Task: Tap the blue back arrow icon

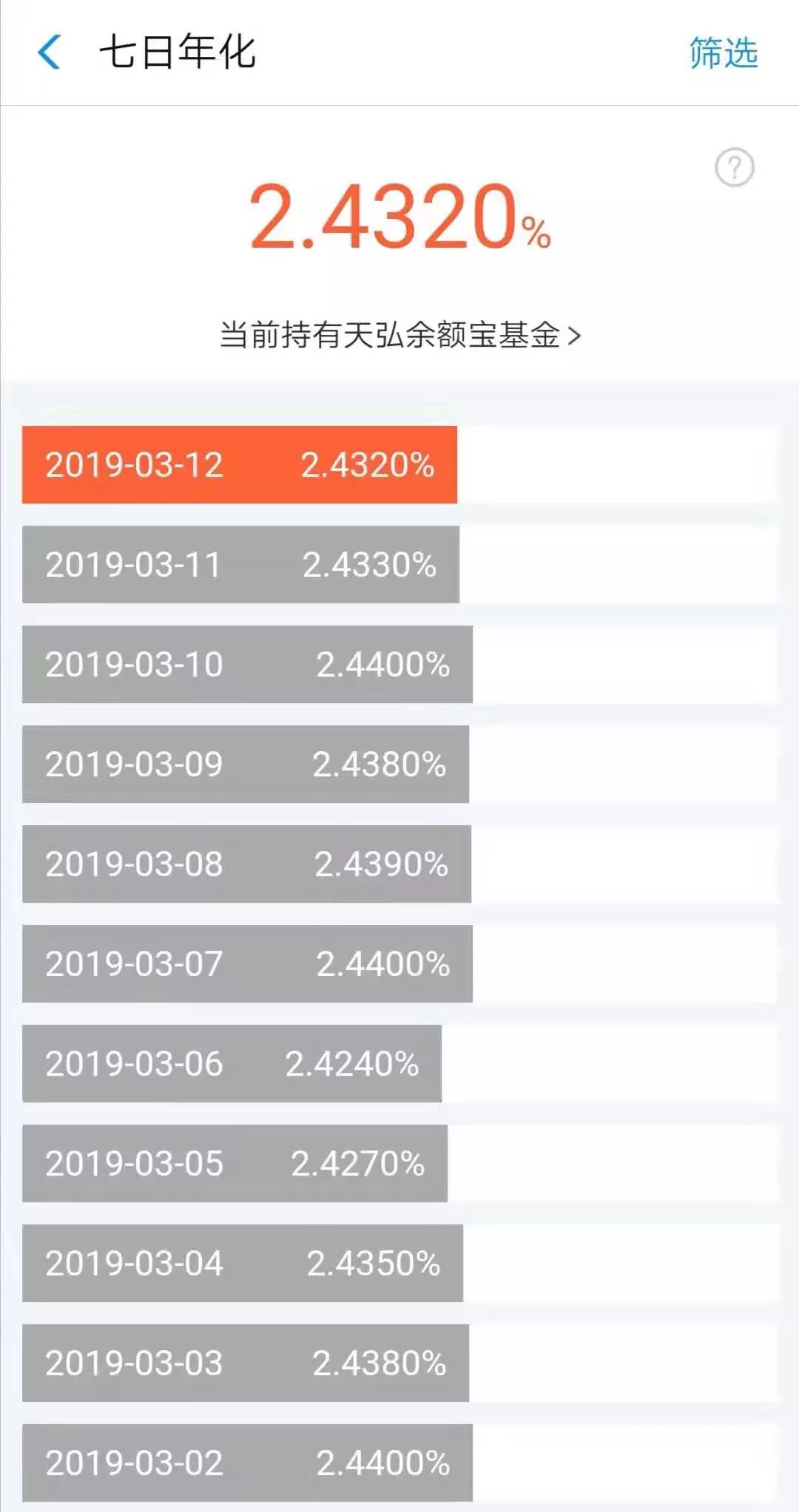Action: (49, 52)
